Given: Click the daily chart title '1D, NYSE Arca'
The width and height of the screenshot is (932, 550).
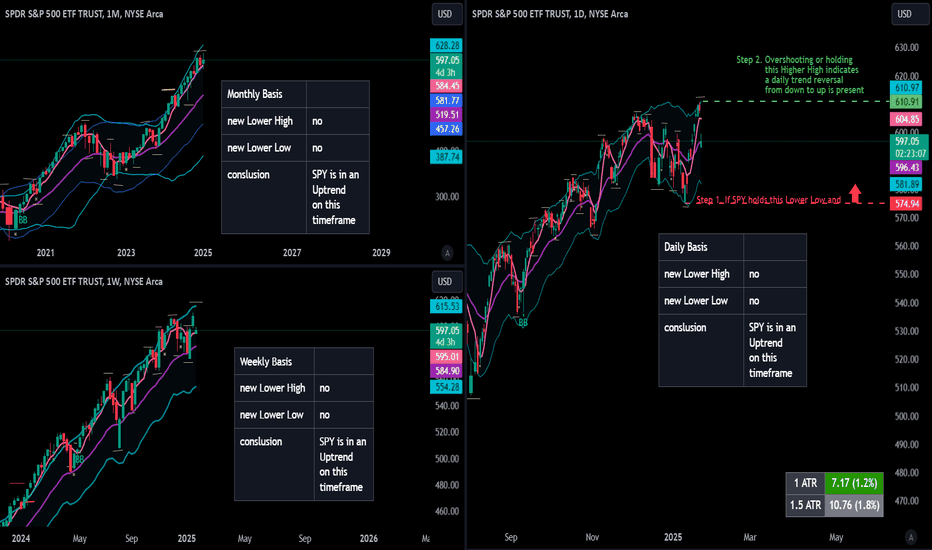Looking at the screenshot, I should 600,14.
